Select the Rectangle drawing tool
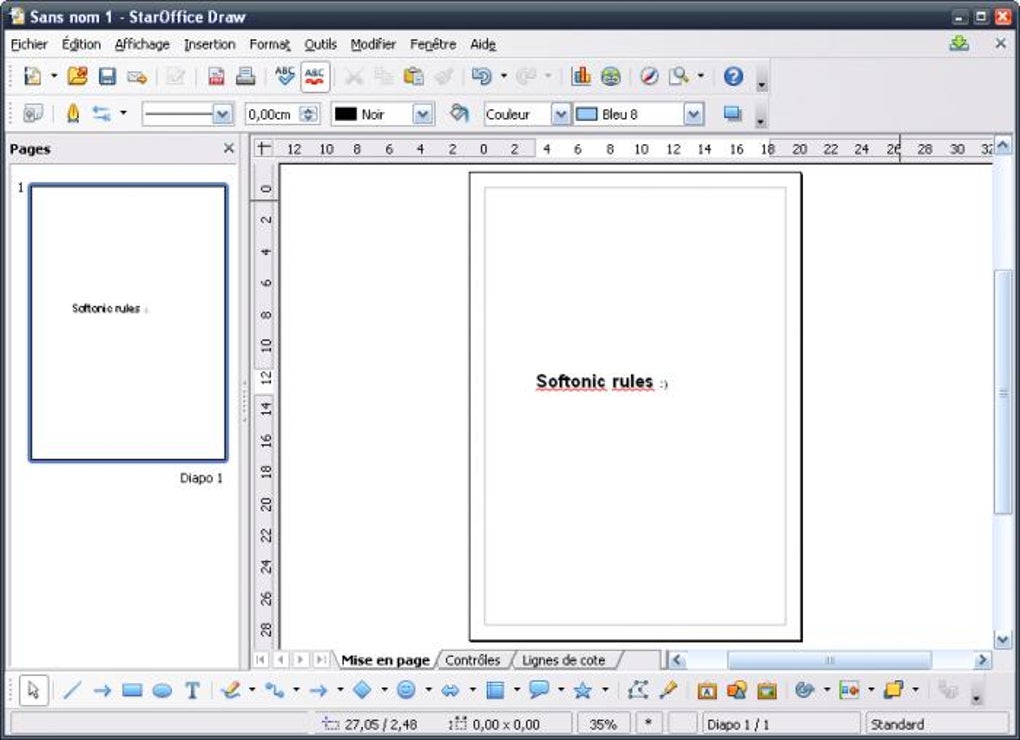Image resolution: width=1020 pixels, height=740 pixels. coord(132,690)
